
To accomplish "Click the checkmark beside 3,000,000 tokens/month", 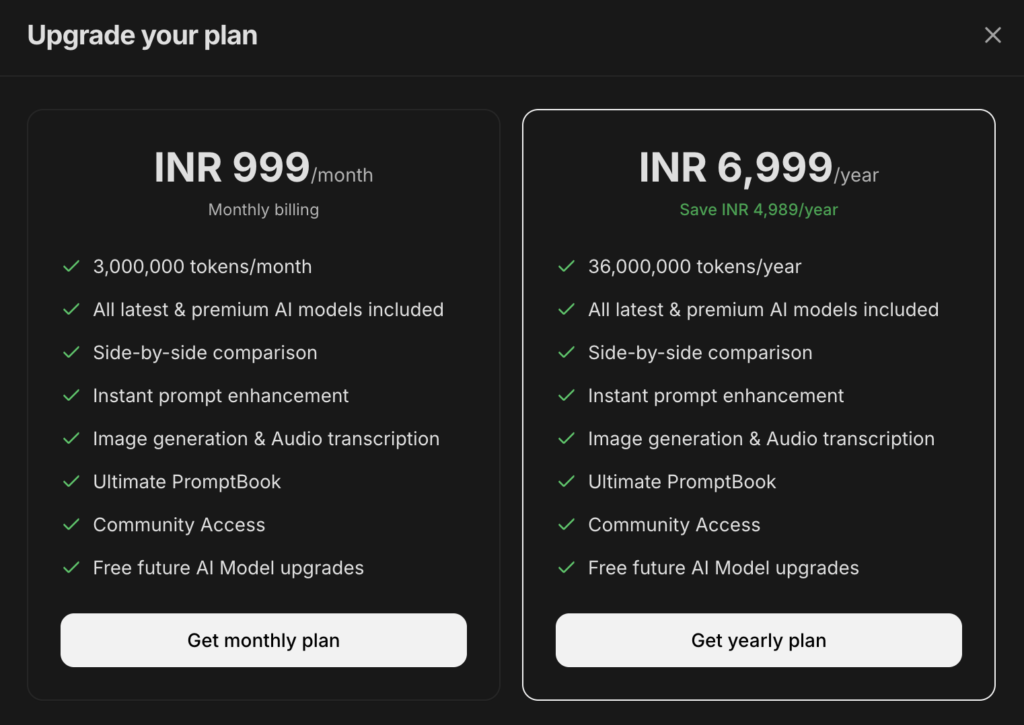I will (70, 266).
